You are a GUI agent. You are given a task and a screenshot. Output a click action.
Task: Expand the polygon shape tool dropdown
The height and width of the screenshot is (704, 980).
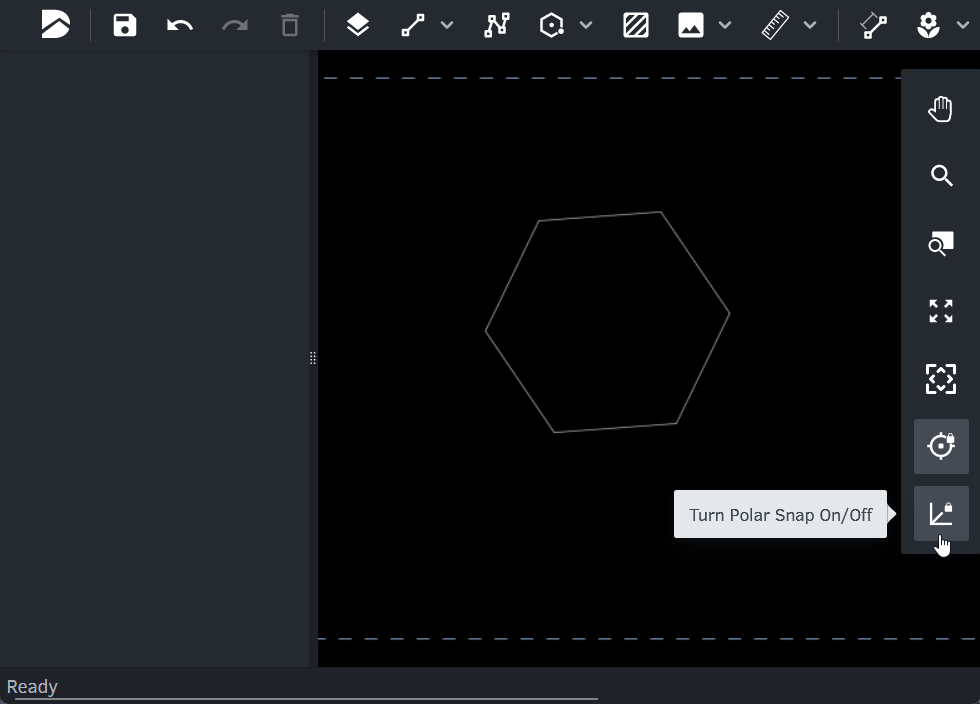point(586,25)
